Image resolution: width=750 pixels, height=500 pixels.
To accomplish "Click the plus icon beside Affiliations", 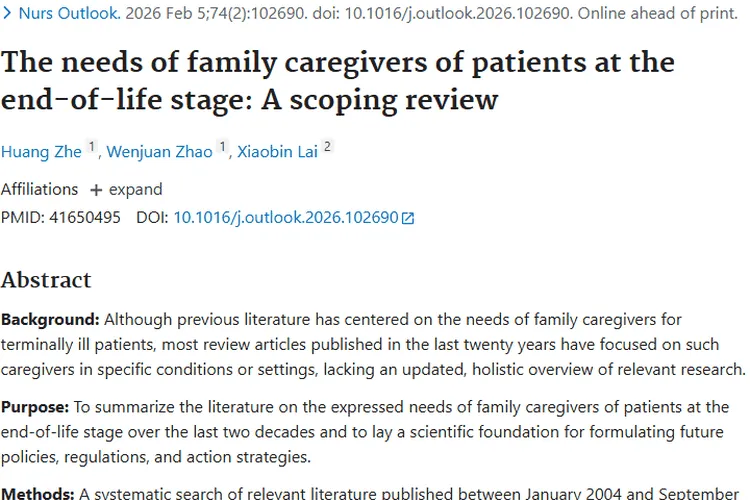I will tap(96, 190).
